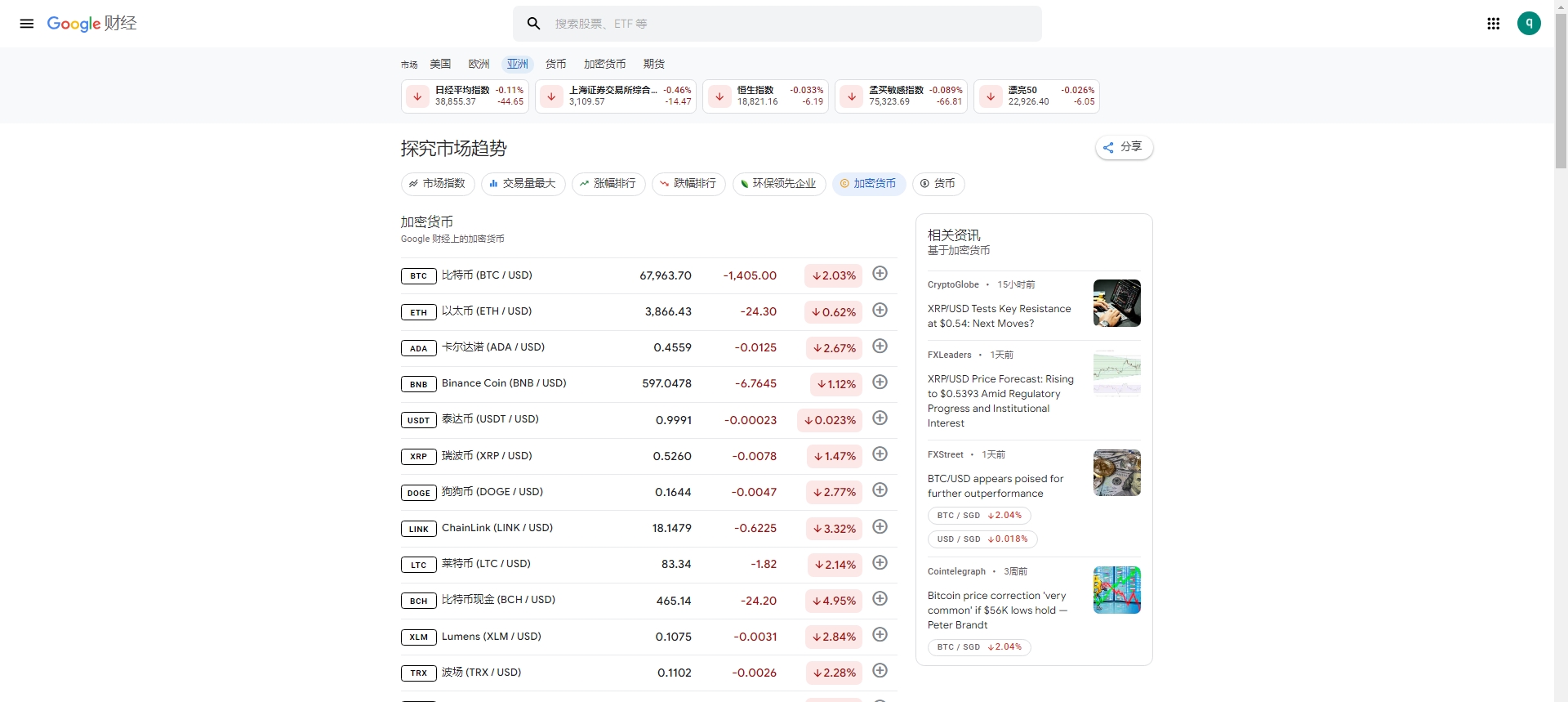Open the Shanghai composite index card

616,96
